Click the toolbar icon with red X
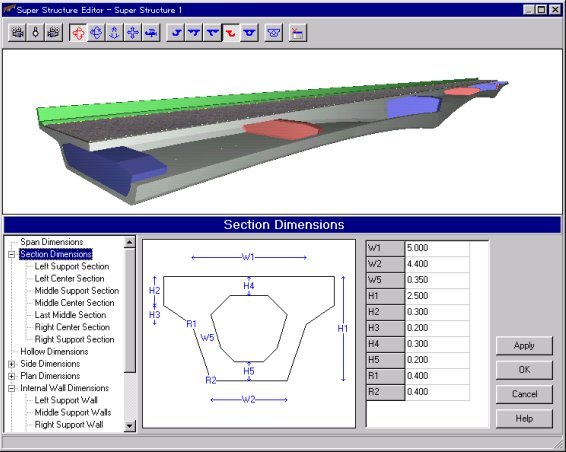Image resolution: width=566 pixels, height=452 pixels. coord(298,33)
